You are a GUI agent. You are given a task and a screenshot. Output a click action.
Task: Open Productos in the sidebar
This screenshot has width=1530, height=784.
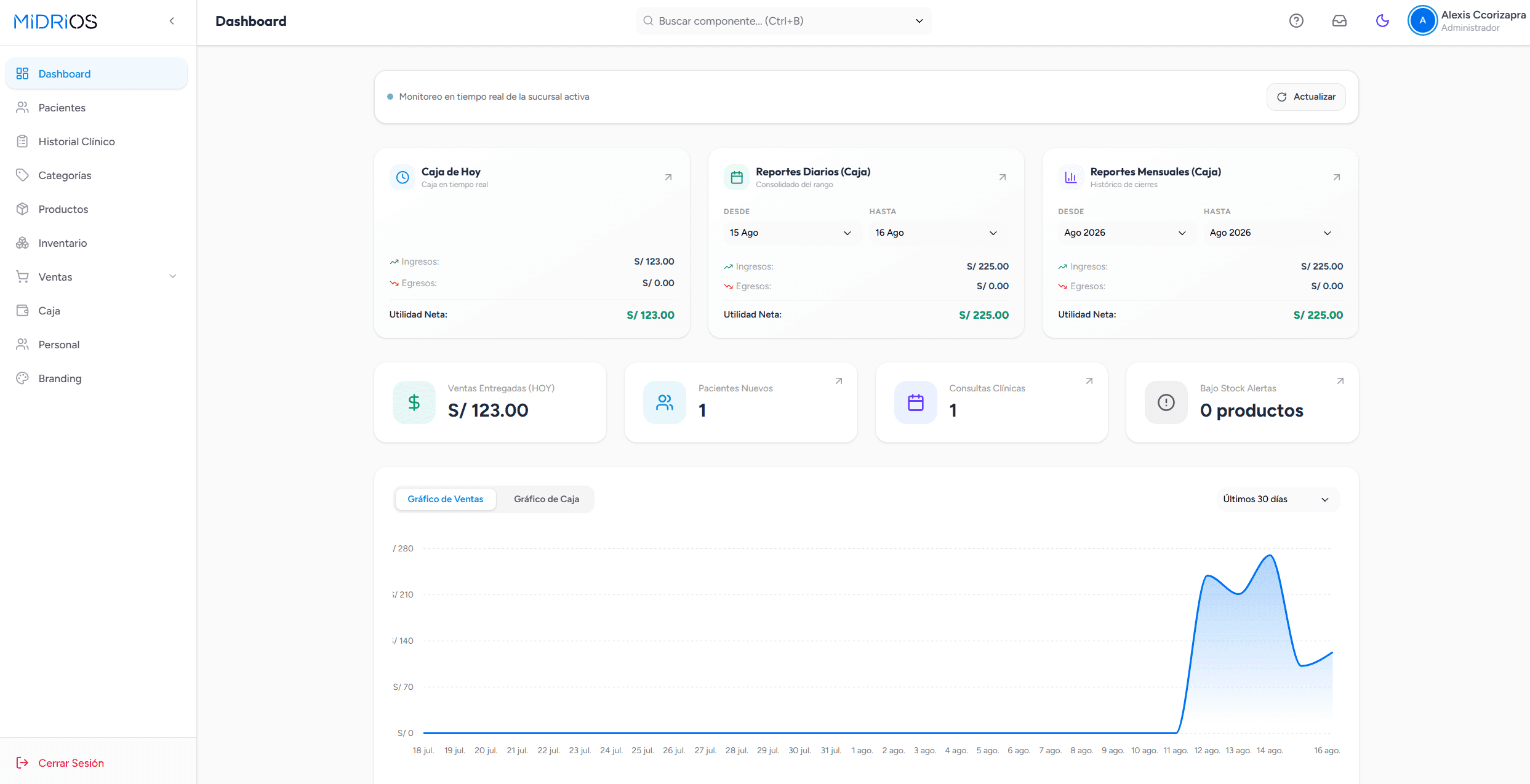(97, 209)
